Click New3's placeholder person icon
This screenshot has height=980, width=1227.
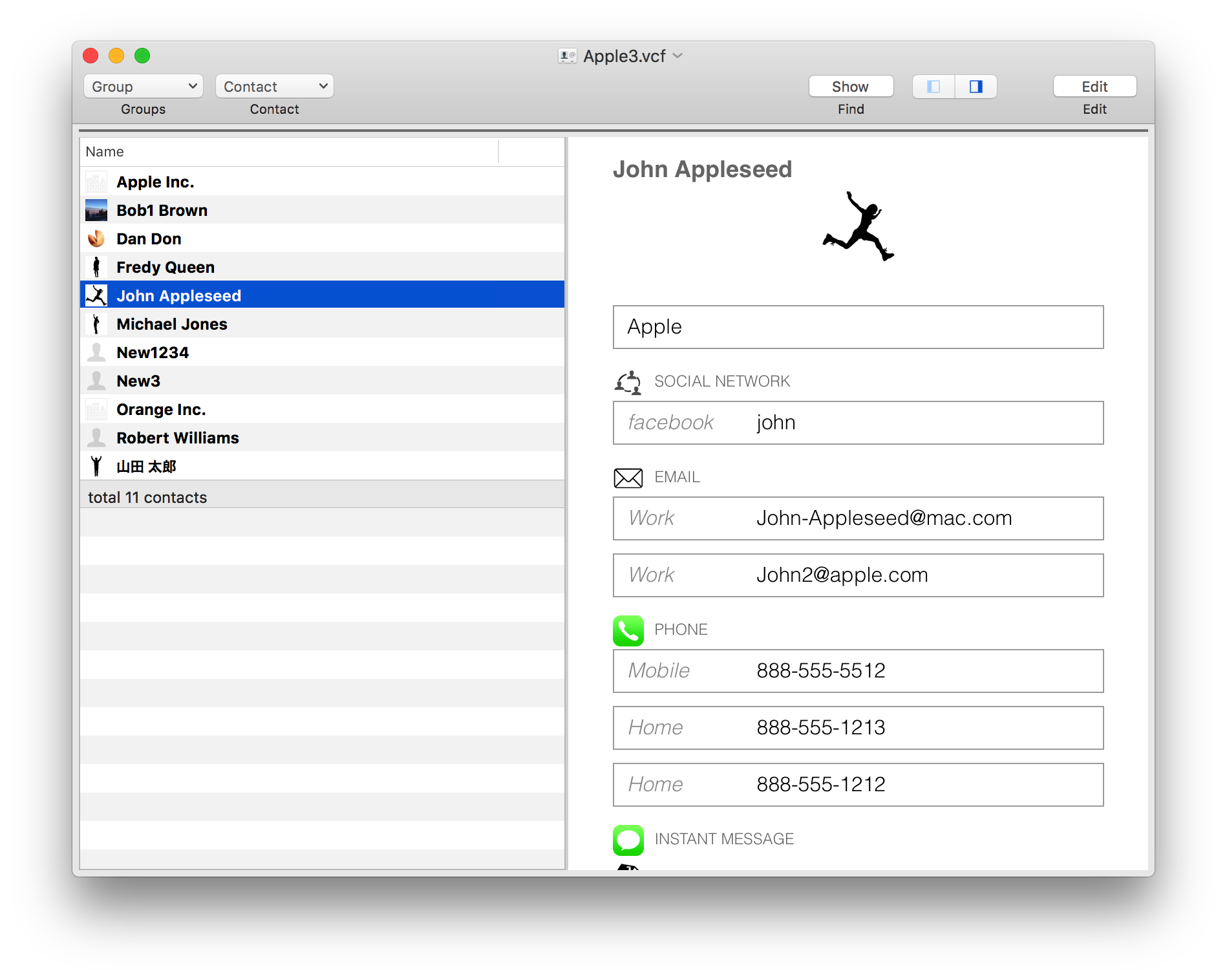click(x=96, y=381)
